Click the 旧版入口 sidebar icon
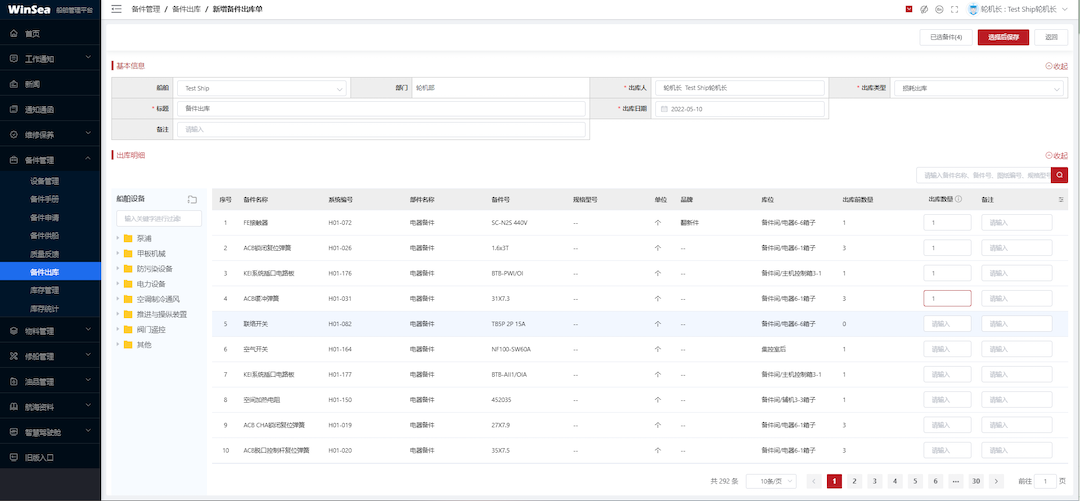Image resolution: width=1080 pixels, height=501 pixels. 14,457
